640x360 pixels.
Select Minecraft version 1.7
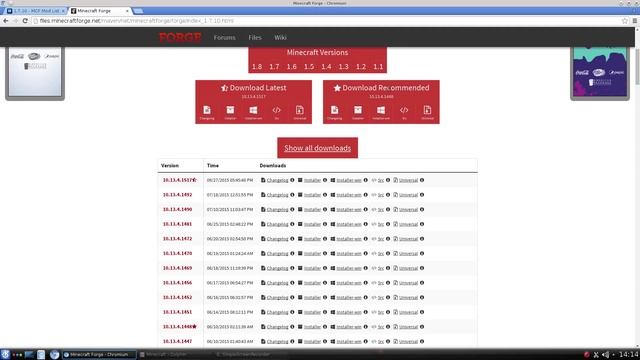[274, 67]
